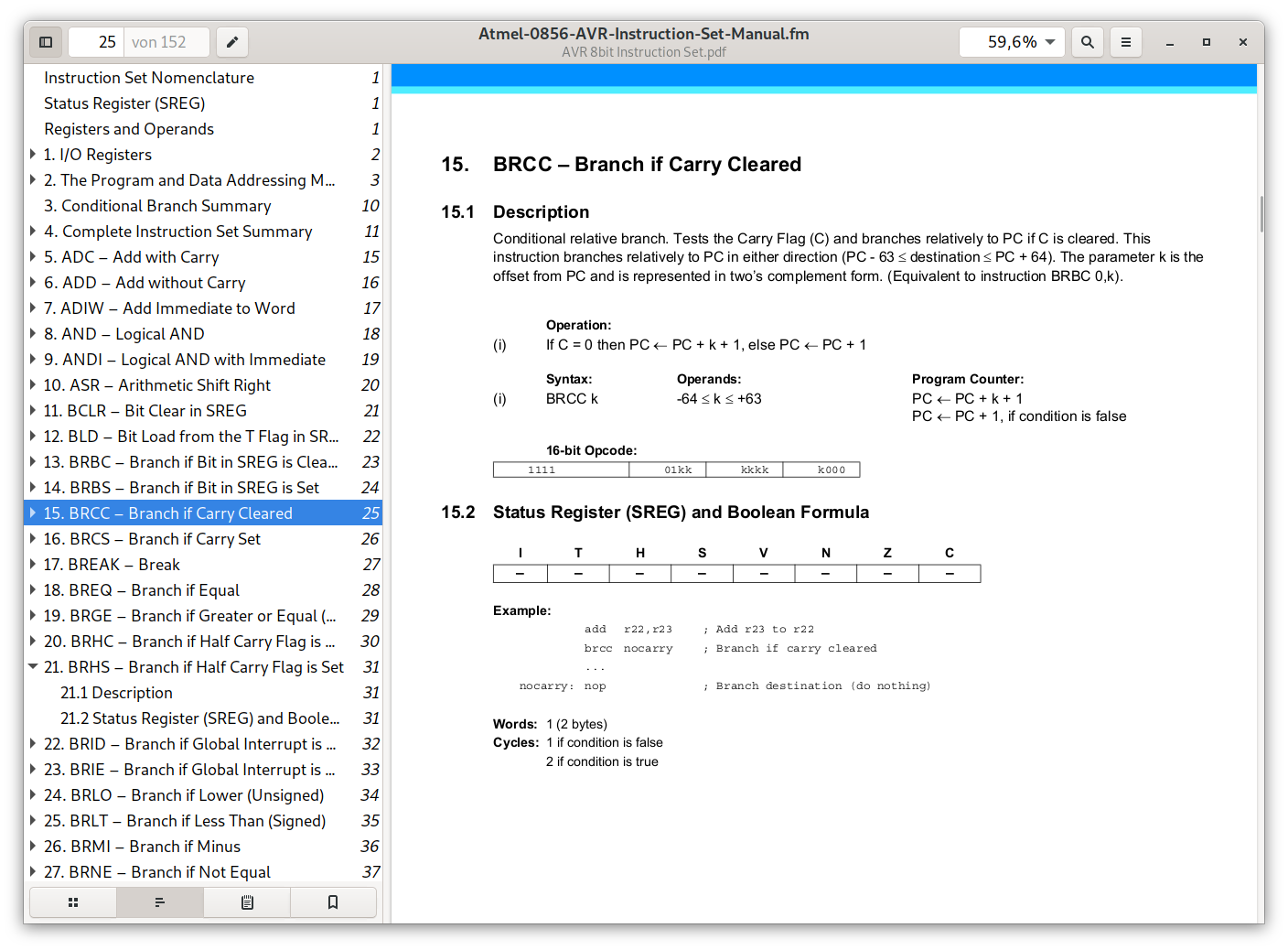Open Registers and Operands outline entry
The image size is (1288, 950).
point(203,129)
